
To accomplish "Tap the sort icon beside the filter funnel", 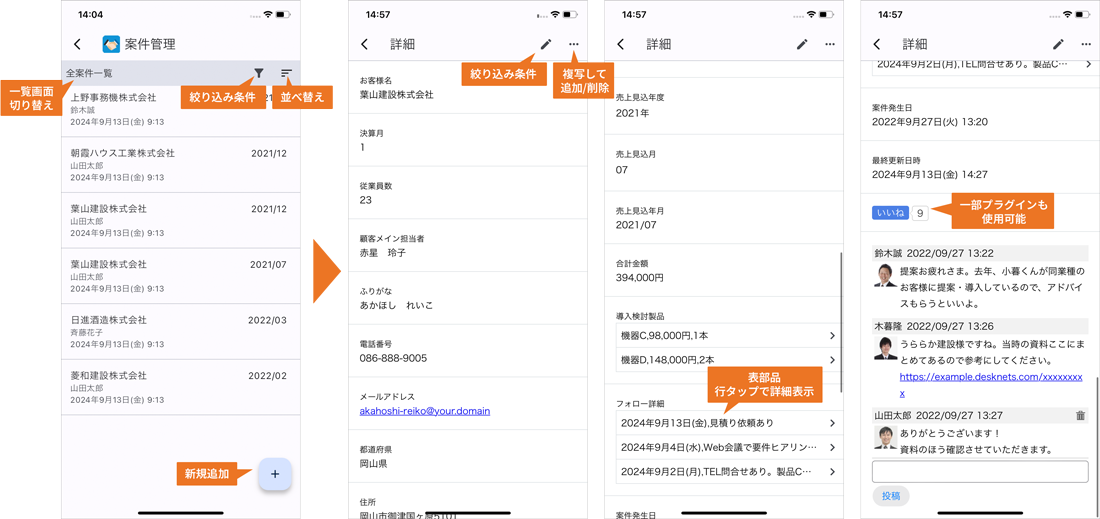I will [287, 73].
